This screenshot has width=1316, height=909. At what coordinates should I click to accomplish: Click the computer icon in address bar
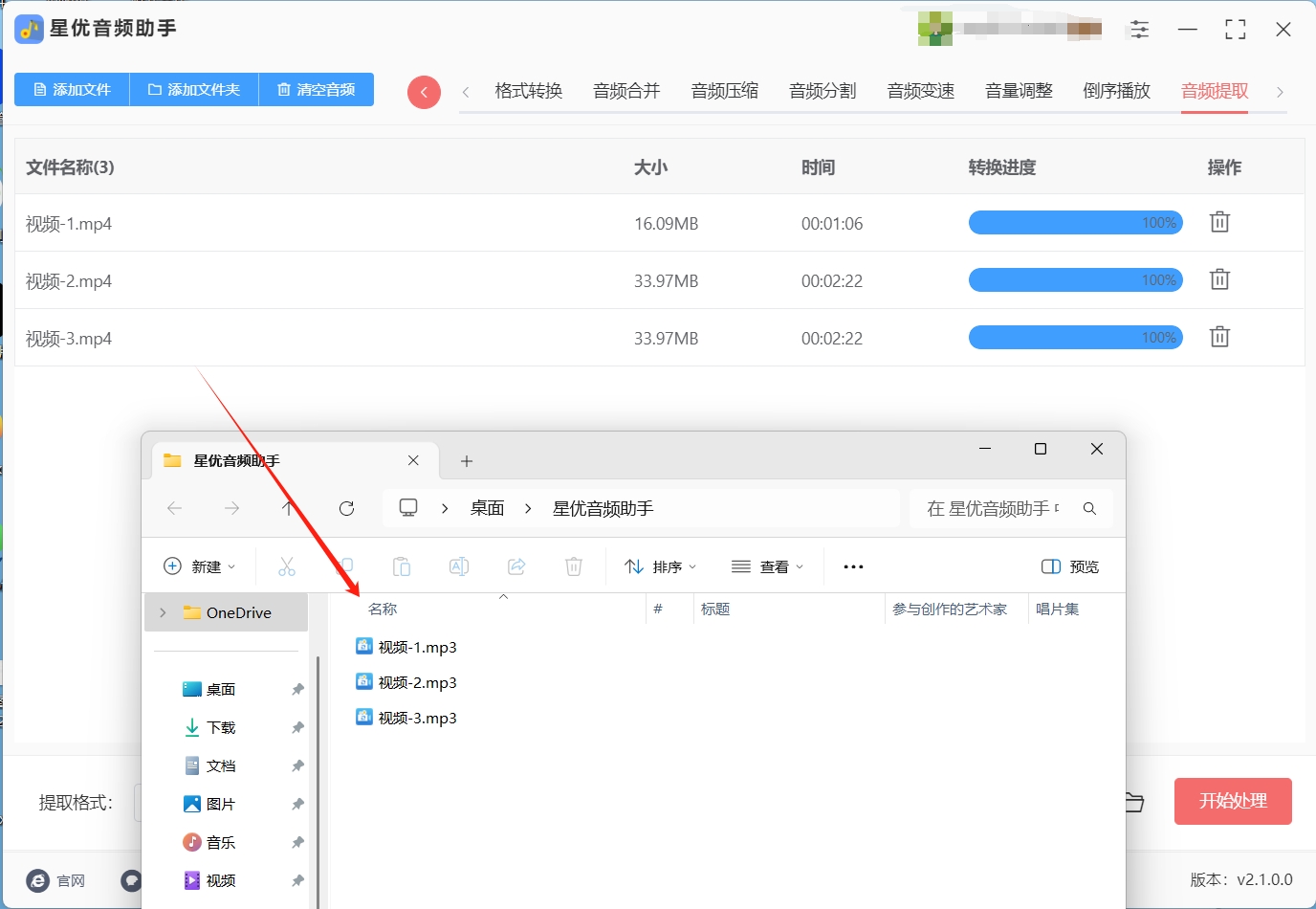pos(408,508)
